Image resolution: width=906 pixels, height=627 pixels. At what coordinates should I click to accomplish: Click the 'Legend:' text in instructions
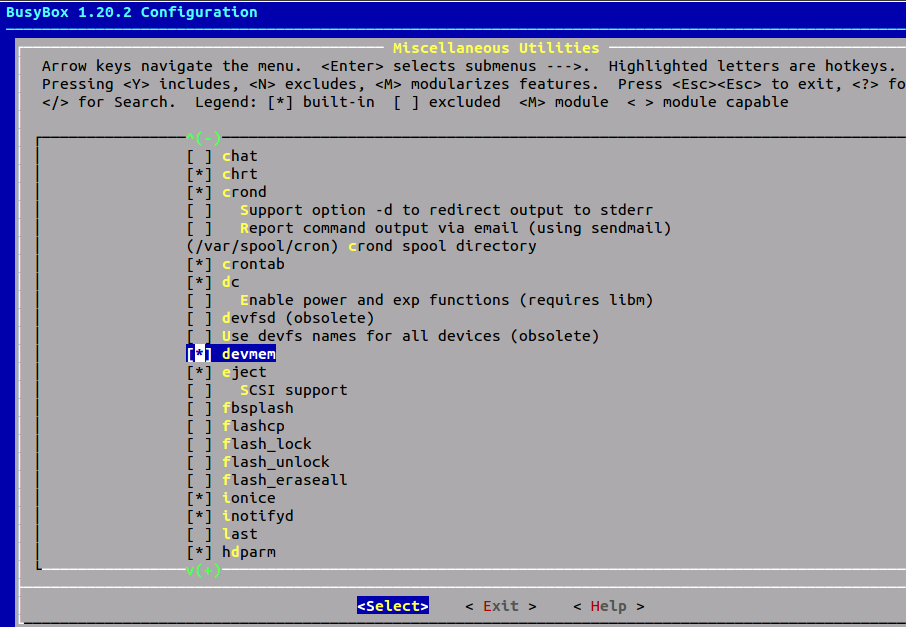click(226, 102)
